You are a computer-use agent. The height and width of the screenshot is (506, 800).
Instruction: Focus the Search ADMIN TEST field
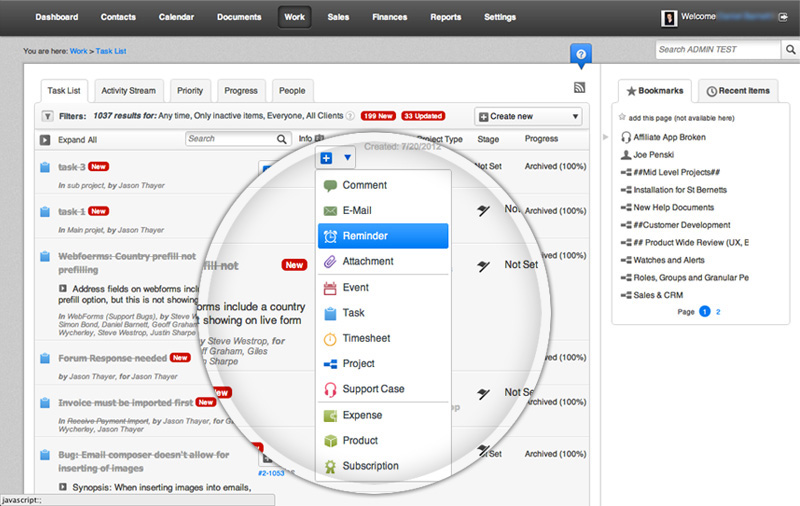(718, 49)
